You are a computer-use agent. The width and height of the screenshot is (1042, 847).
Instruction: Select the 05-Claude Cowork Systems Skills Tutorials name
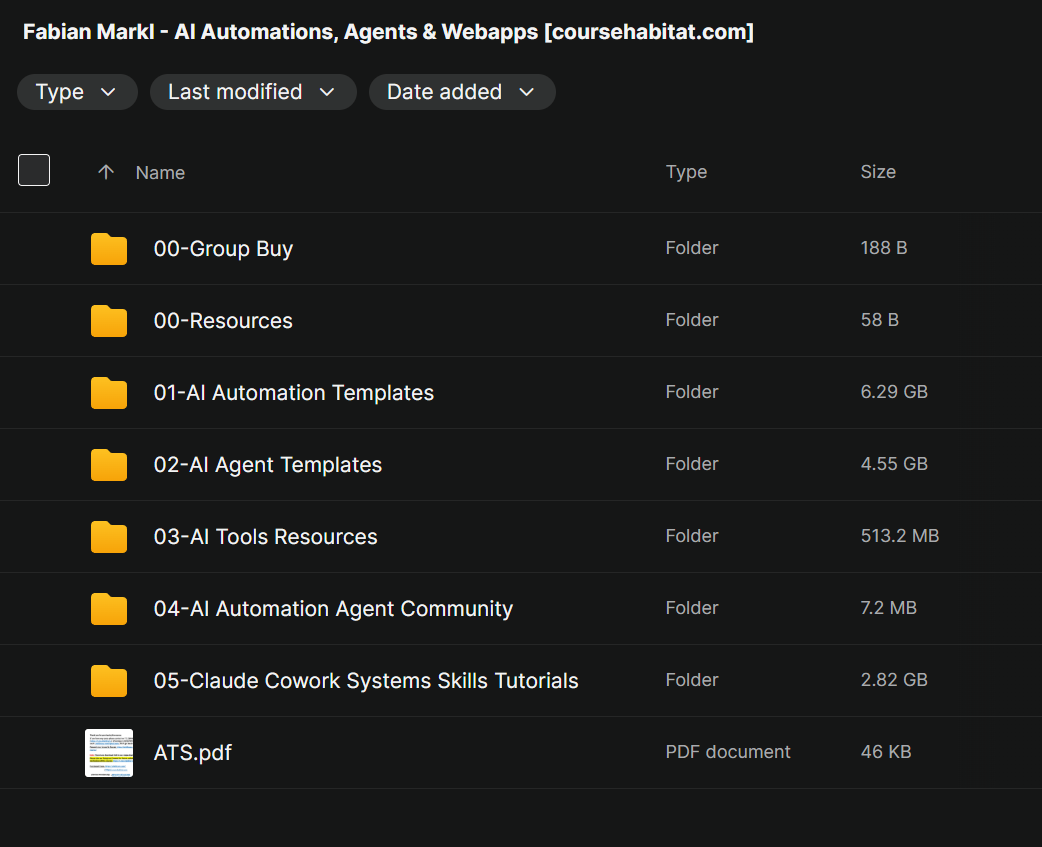coord(366,681)
